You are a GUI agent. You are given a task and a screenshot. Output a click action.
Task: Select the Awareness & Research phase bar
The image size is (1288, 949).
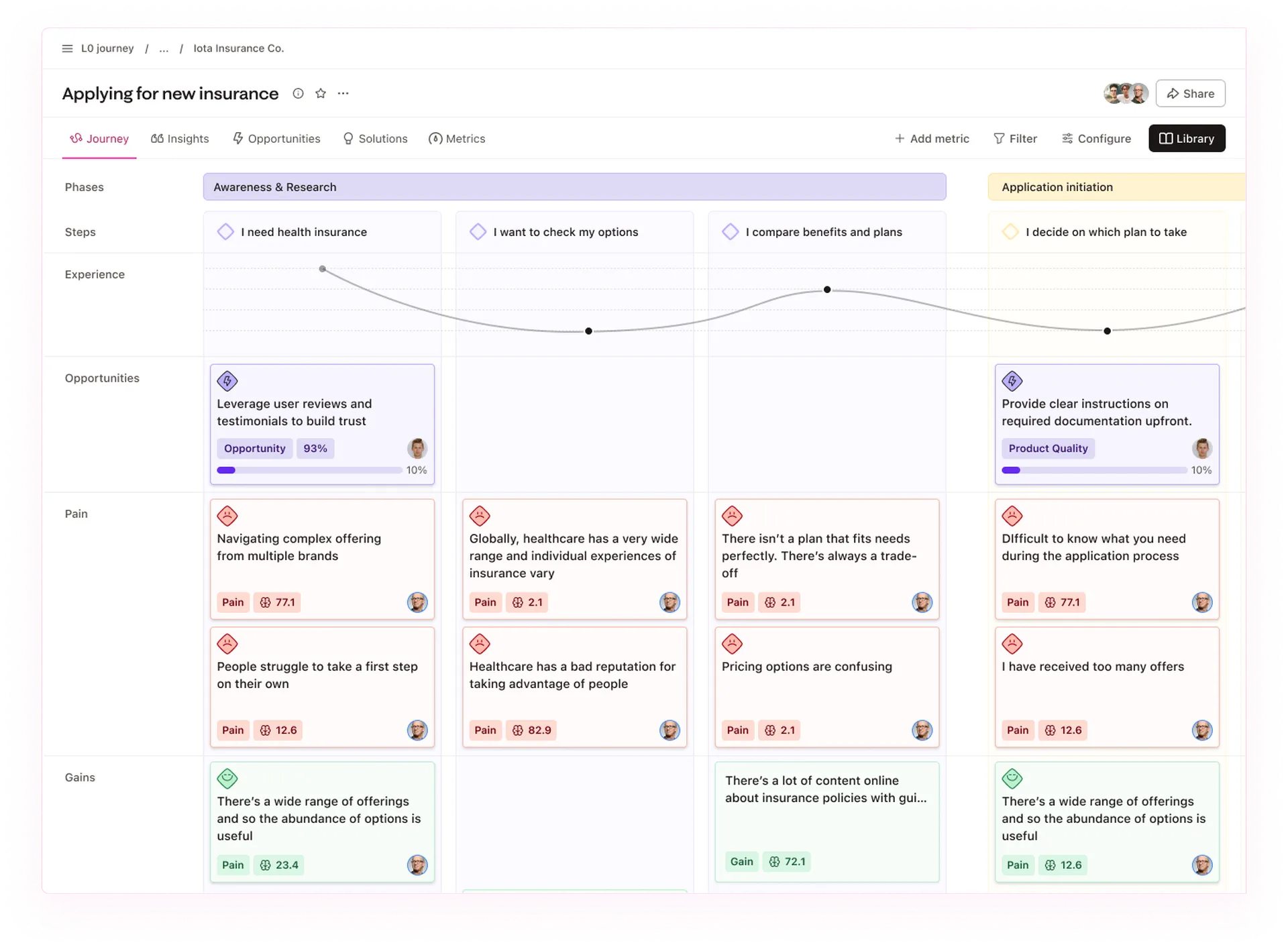574,187
